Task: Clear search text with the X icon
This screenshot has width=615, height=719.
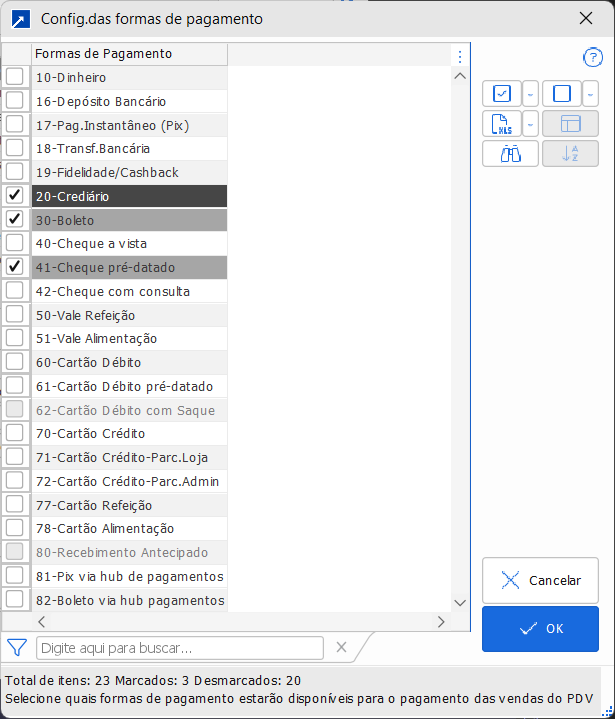Action: (x=341, y=647)
